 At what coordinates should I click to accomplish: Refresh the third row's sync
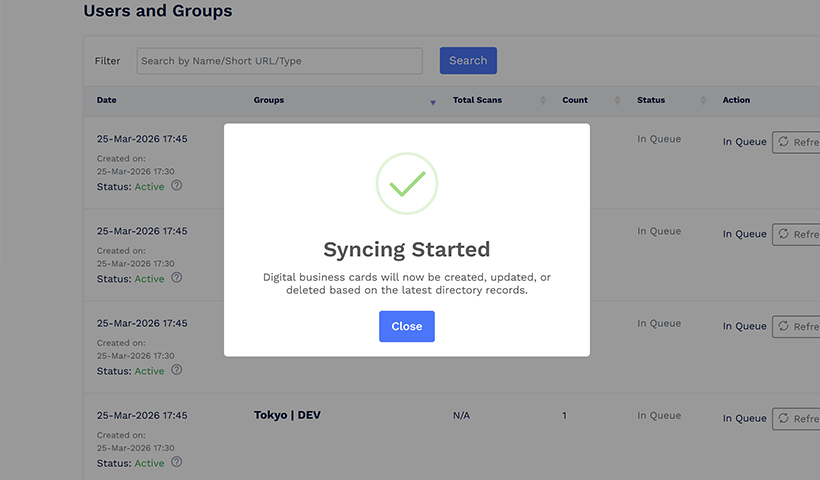coord(796,326)
